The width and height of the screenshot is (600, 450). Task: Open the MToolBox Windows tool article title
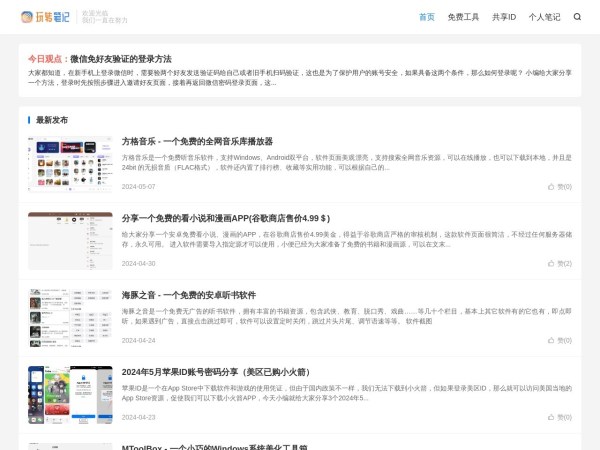pyautogui.click(x=215, y=447)
